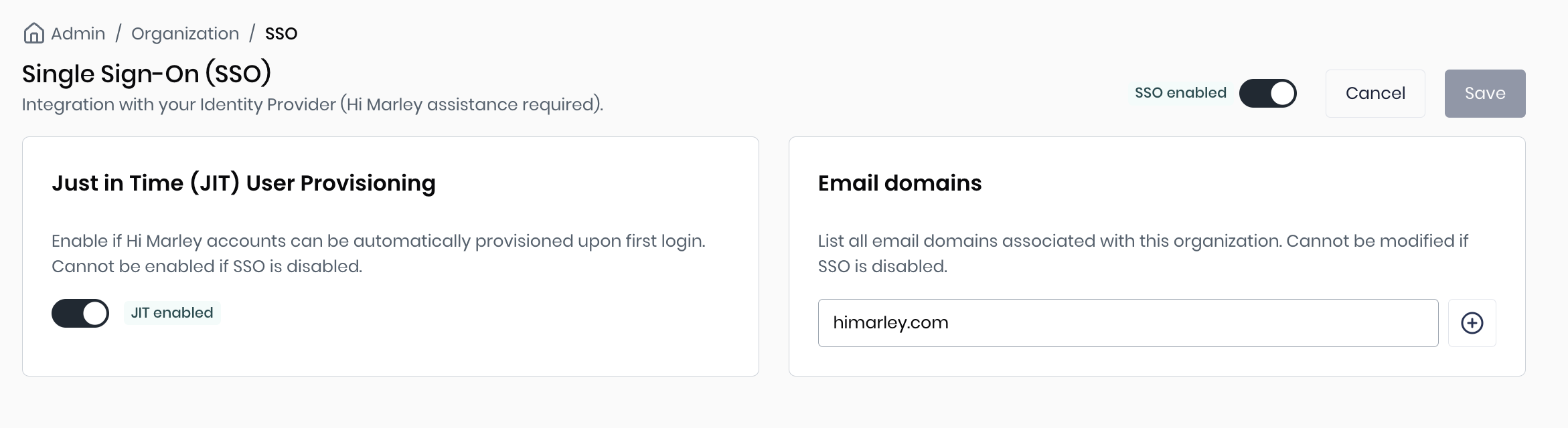Select the SSO breadcrumb item

tap(281, 33)
